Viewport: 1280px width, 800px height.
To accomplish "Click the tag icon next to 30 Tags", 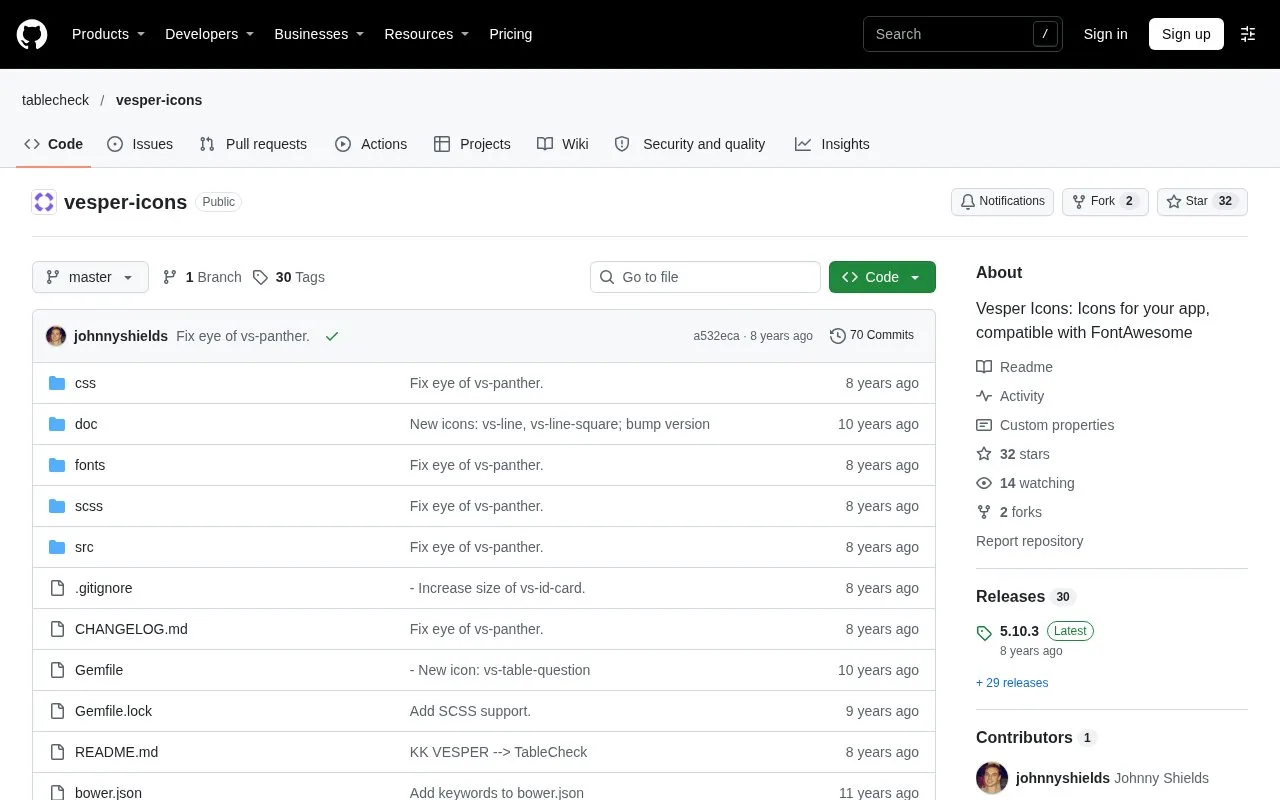I will (260, 277).
